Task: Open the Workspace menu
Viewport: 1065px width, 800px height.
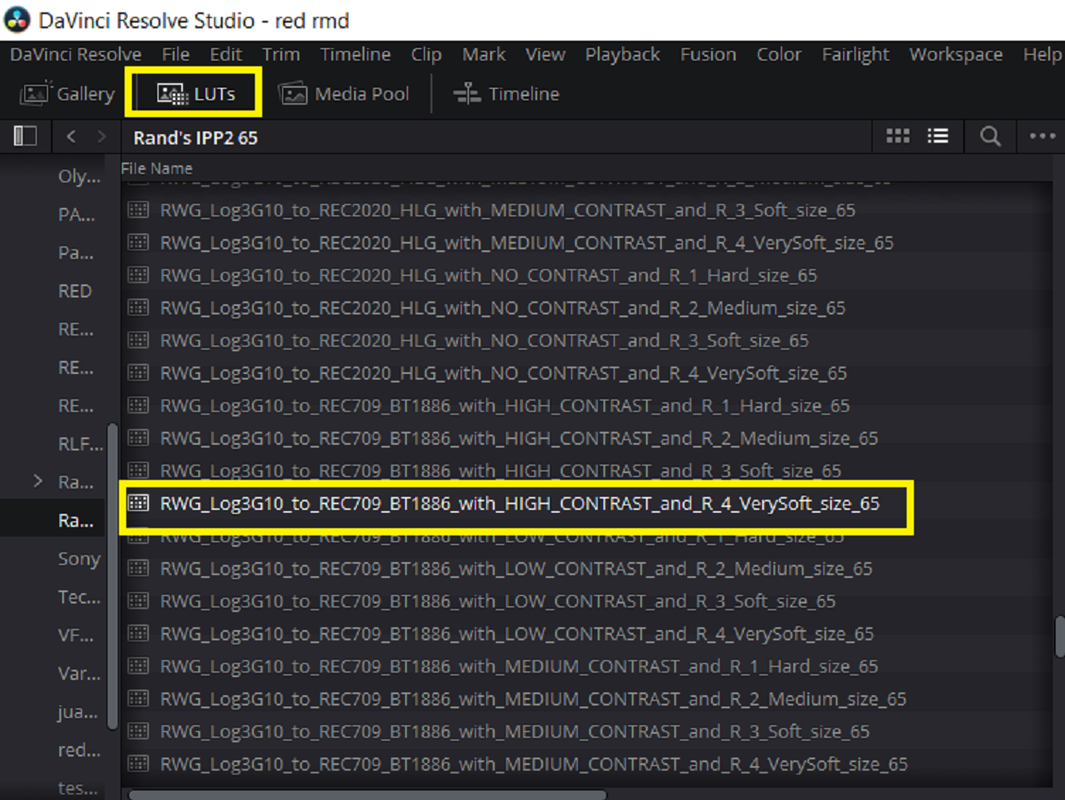Action: pos(956,54)
